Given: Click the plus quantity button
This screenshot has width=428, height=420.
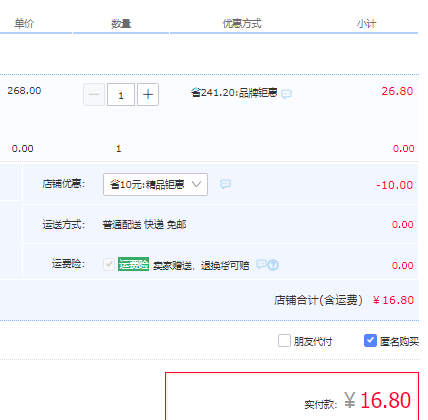Looking at the screenshot, I should coord(148,95).
